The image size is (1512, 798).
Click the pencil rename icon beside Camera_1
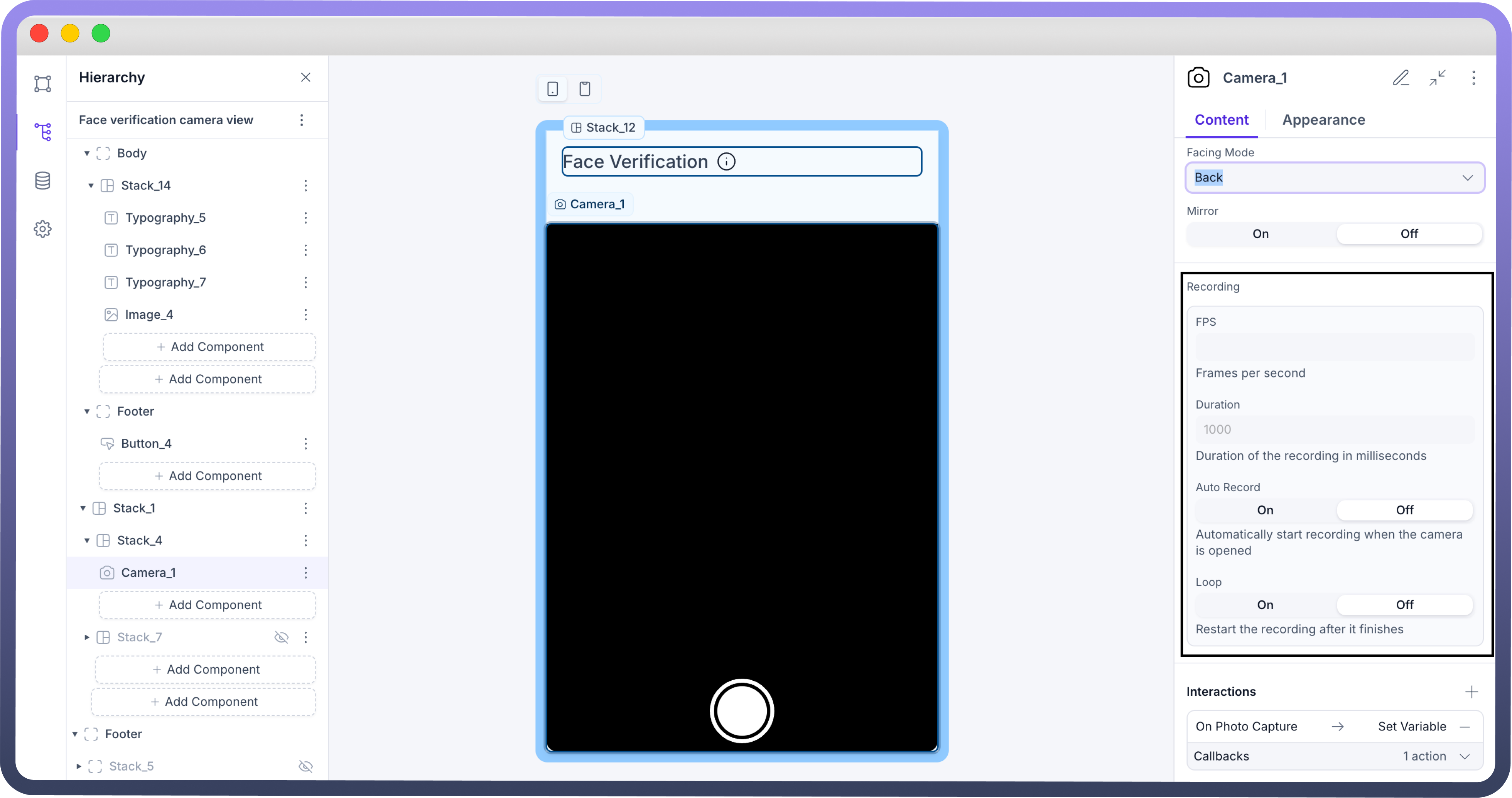(x=1401, y=78)
